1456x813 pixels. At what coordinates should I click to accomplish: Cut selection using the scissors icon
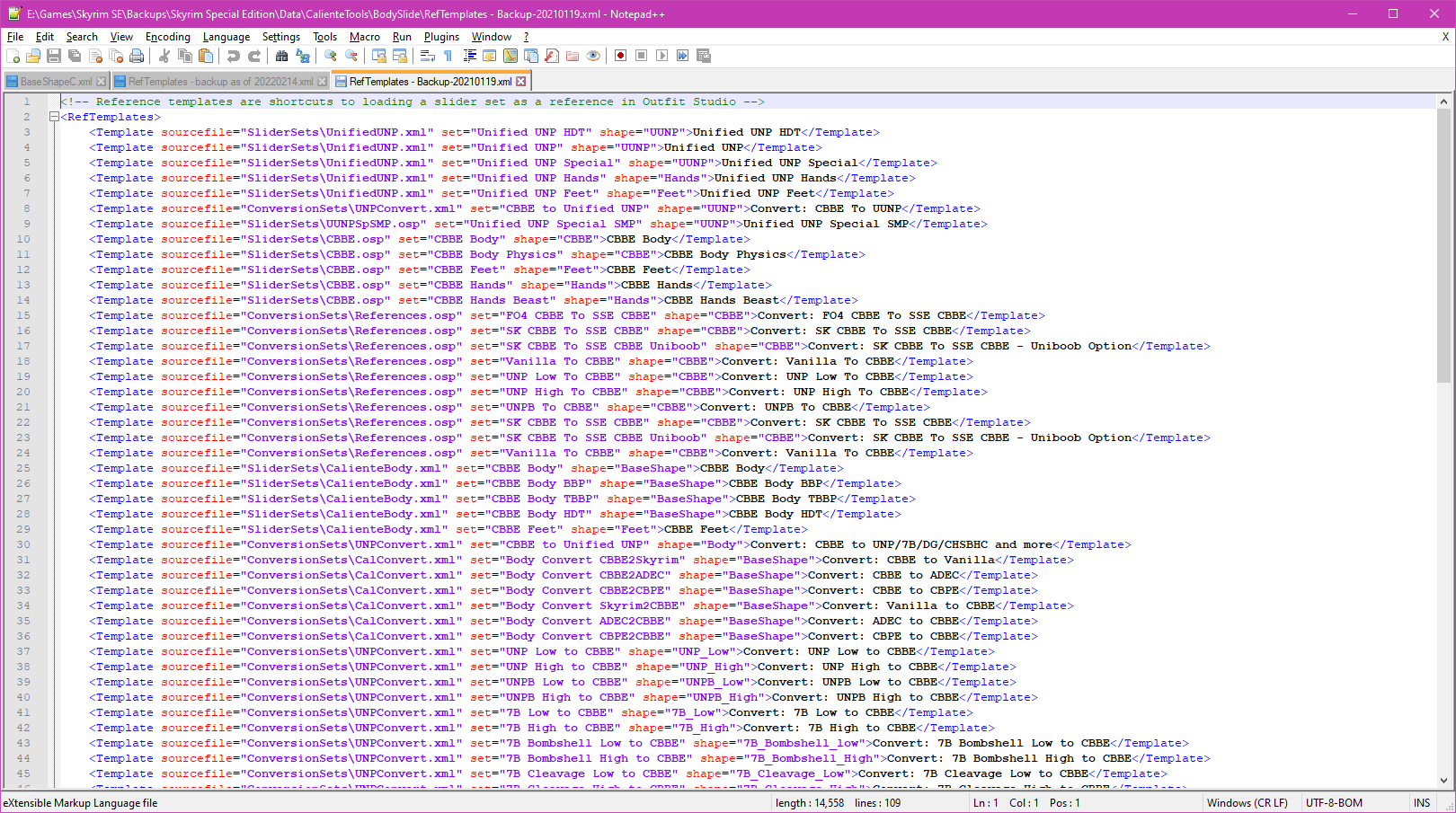pyautogui.click(x=164, y=56)
